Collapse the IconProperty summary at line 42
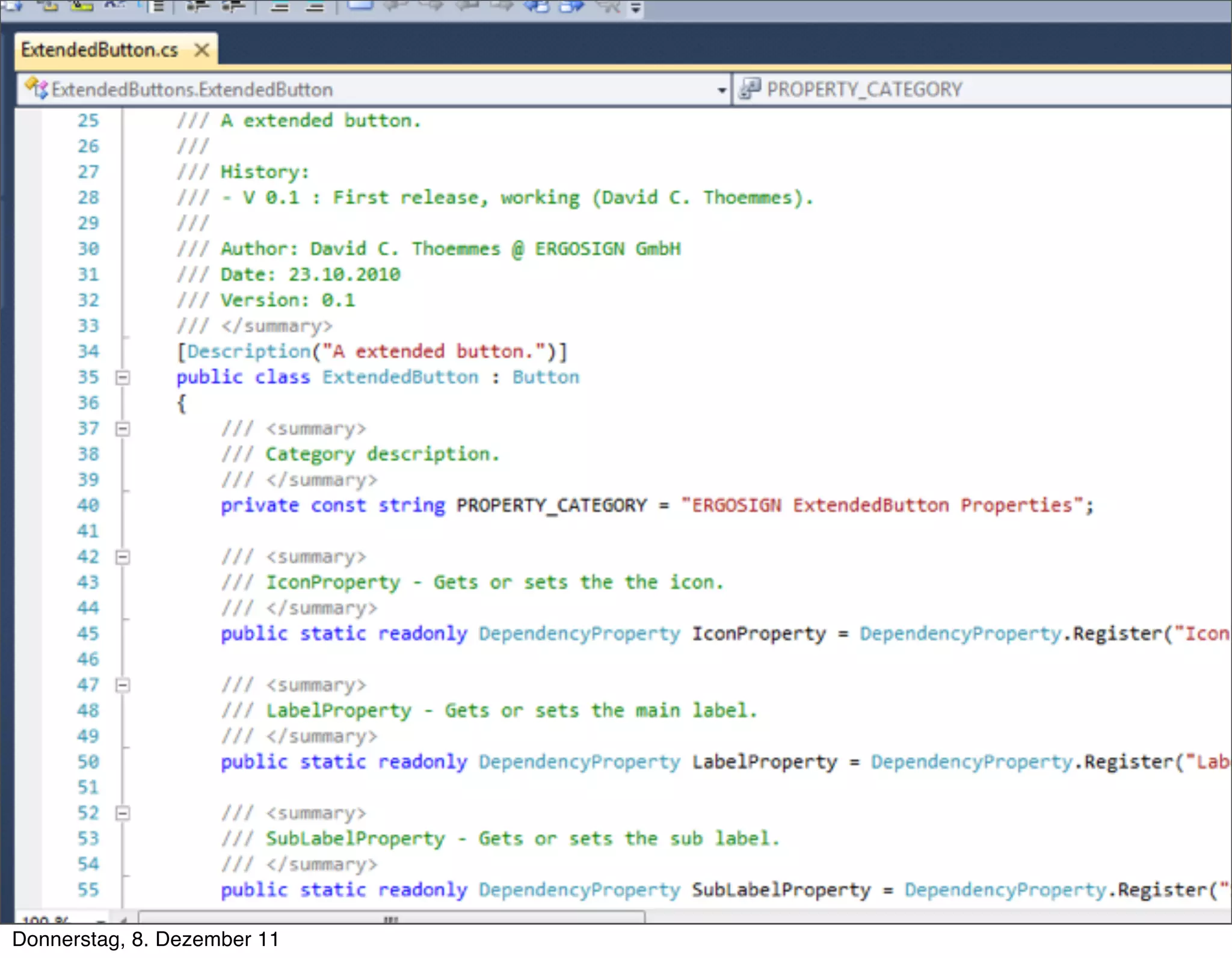Image resolution: width=1232 pixels, height=958 pixels. pos(123,557)
